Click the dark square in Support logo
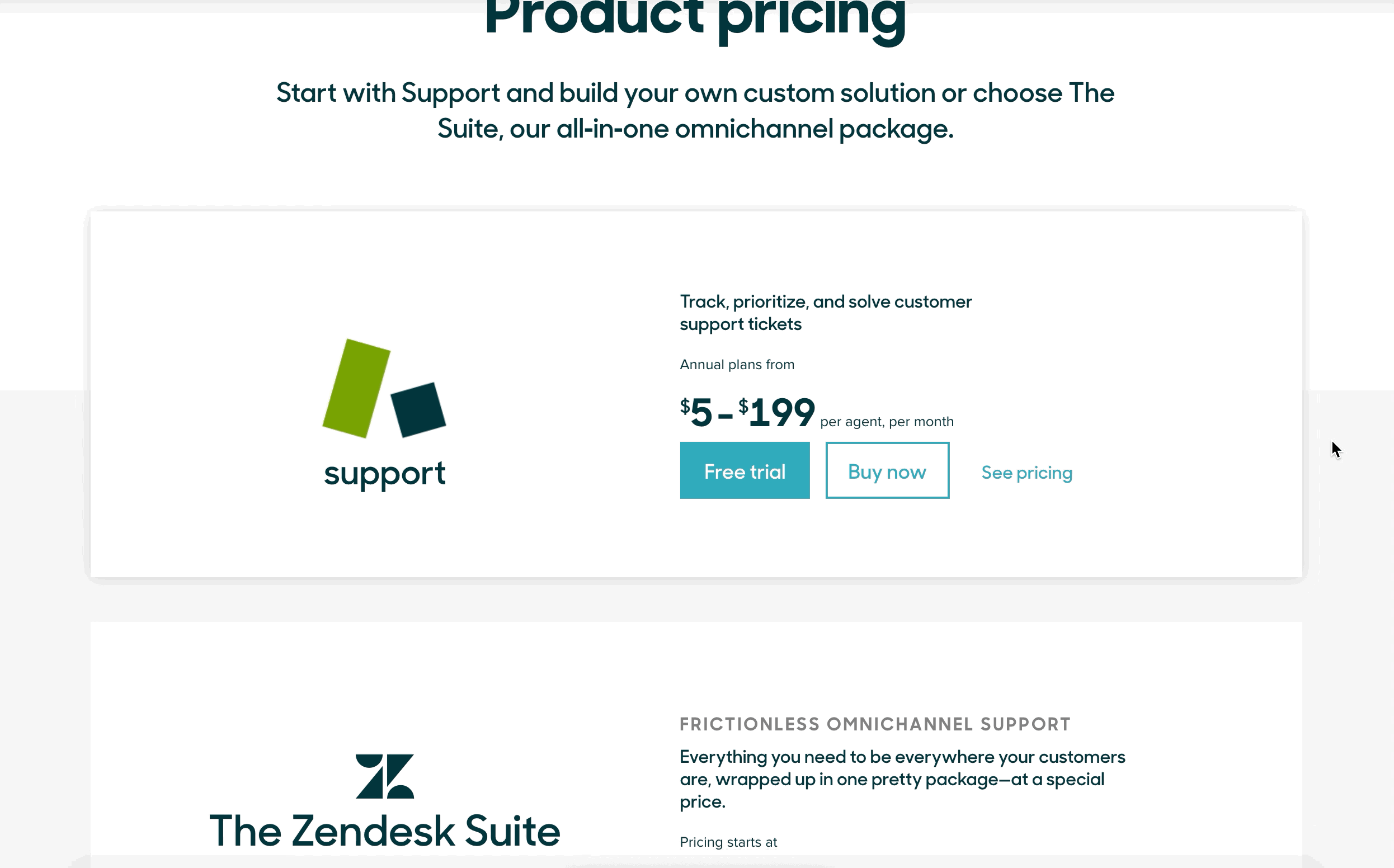The width and height of the screenshot is (1394, 868). 418,410
